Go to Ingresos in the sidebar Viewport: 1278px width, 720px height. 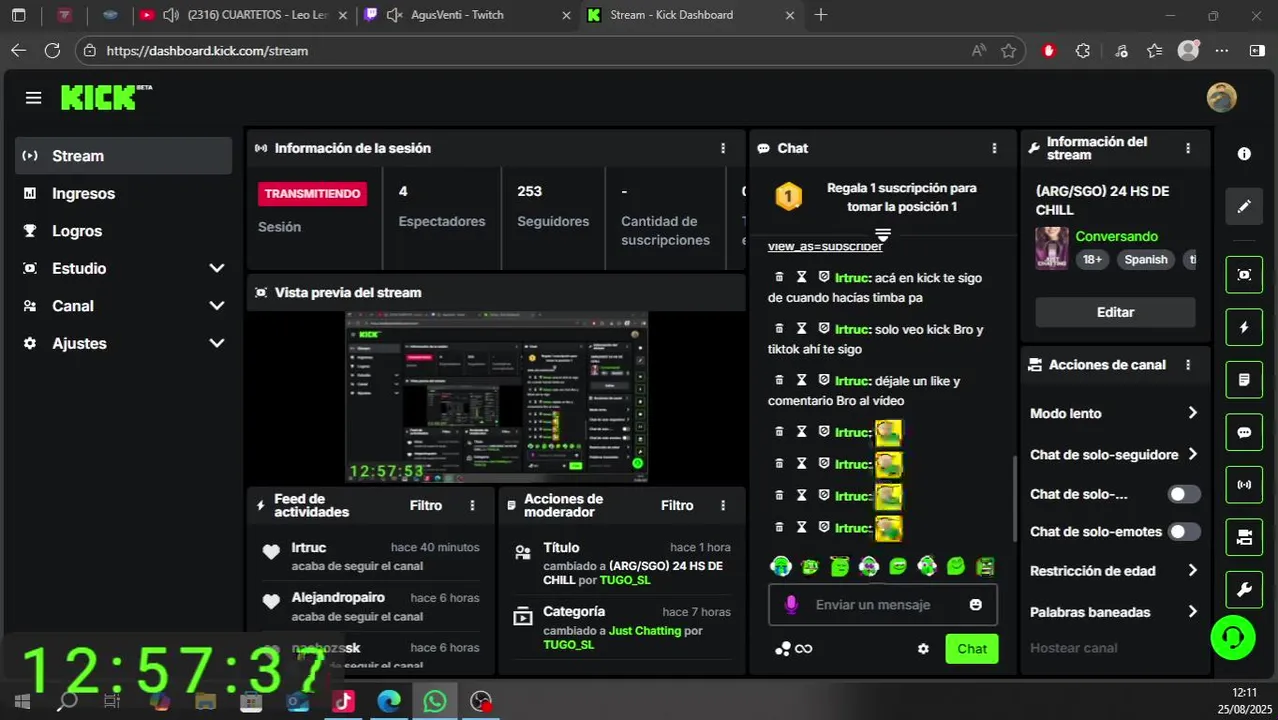pyautogui.click(x=124, y=194)
